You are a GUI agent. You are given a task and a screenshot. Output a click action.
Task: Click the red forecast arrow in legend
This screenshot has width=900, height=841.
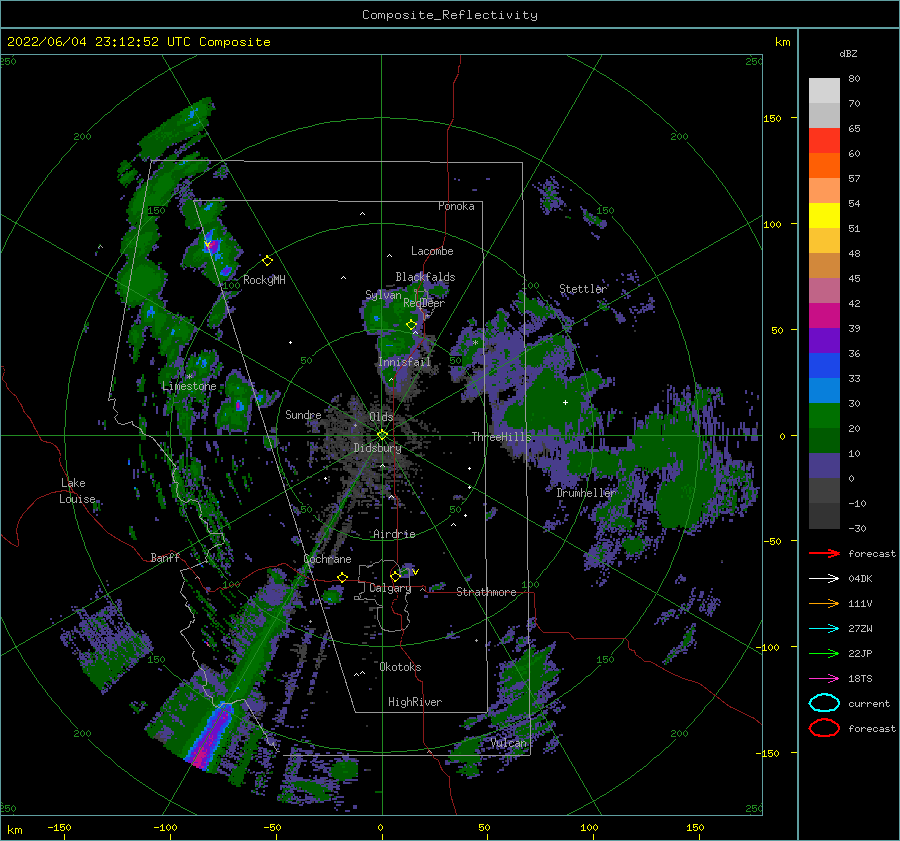pyautogui.click(x=824, y=553)
